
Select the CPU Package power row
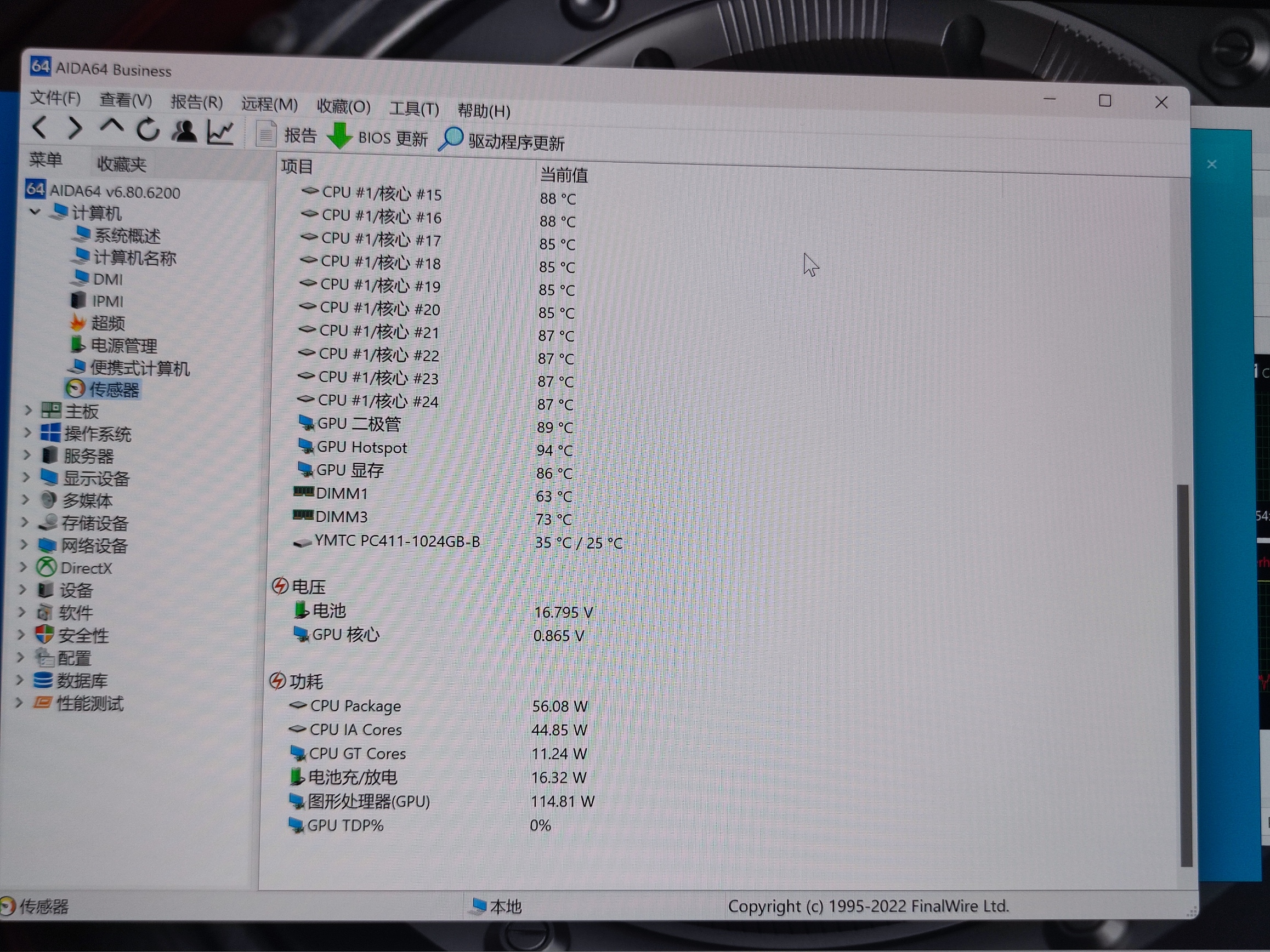pyautogui.click(x=439, y=706)
